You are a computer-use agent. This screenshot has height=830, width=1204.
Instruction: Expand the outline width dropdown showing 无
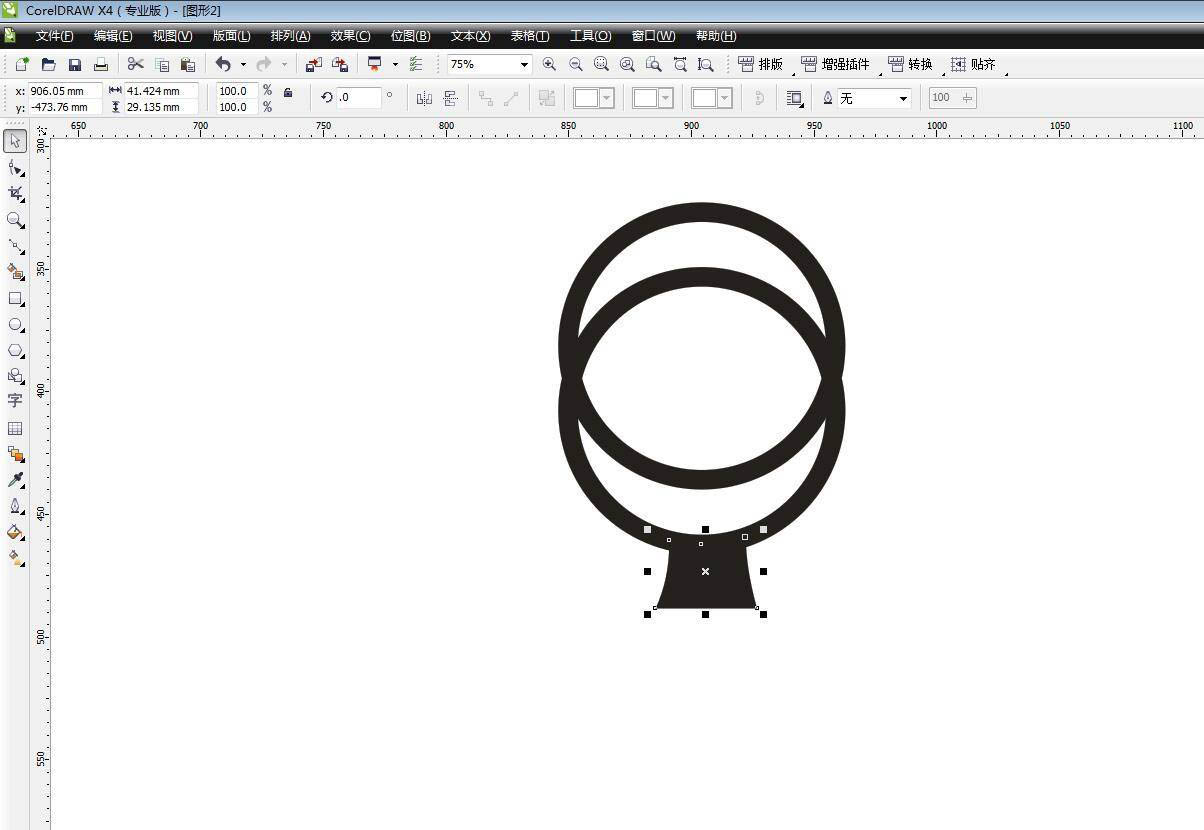point(903,98)
